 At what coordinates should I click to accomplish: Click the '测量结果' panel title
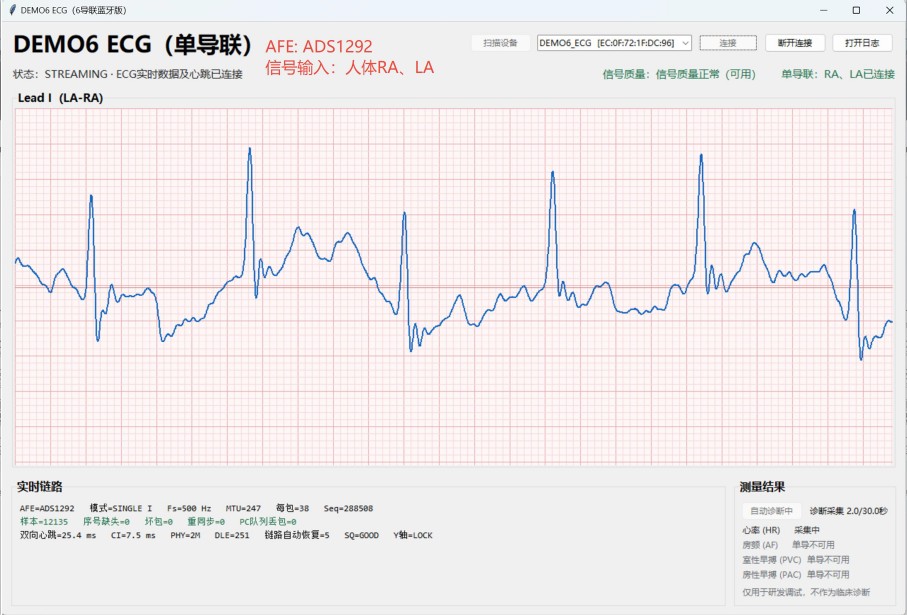[x=762, y=487]
